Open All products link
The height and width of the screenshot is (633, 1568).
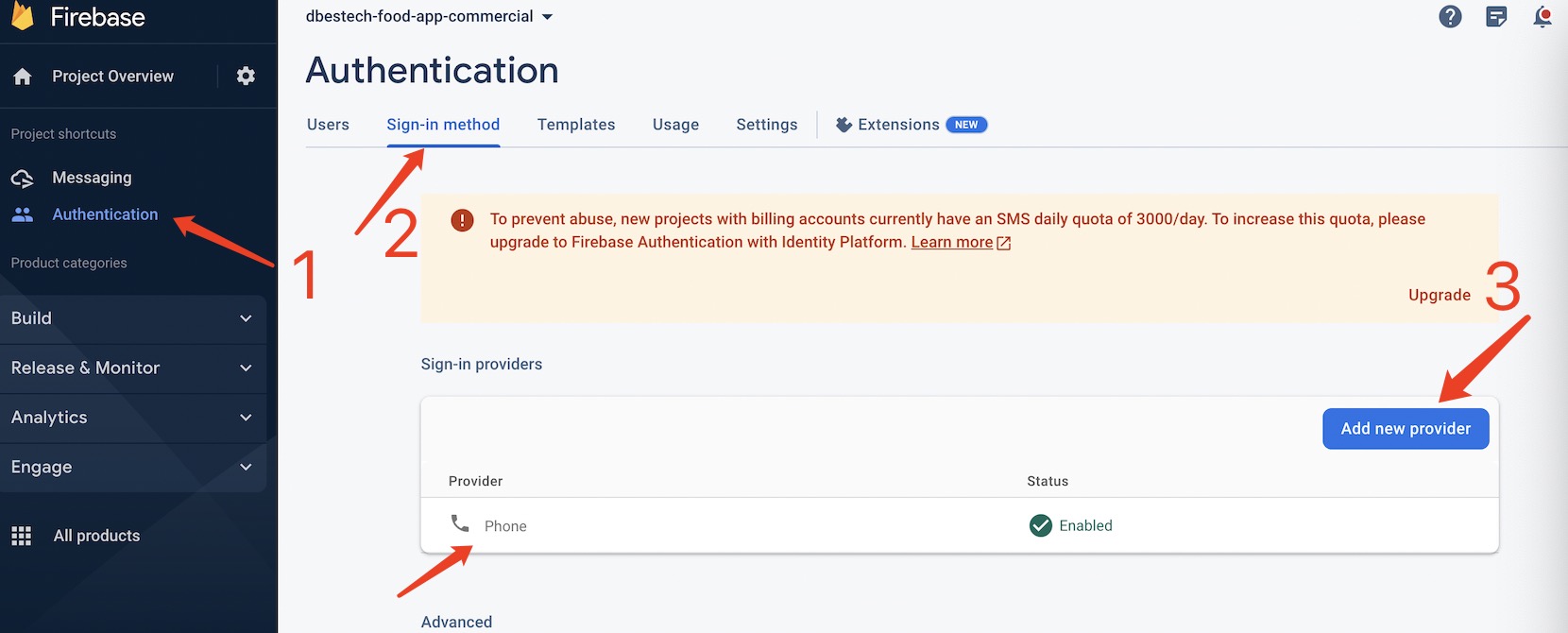tap(96, 536)
